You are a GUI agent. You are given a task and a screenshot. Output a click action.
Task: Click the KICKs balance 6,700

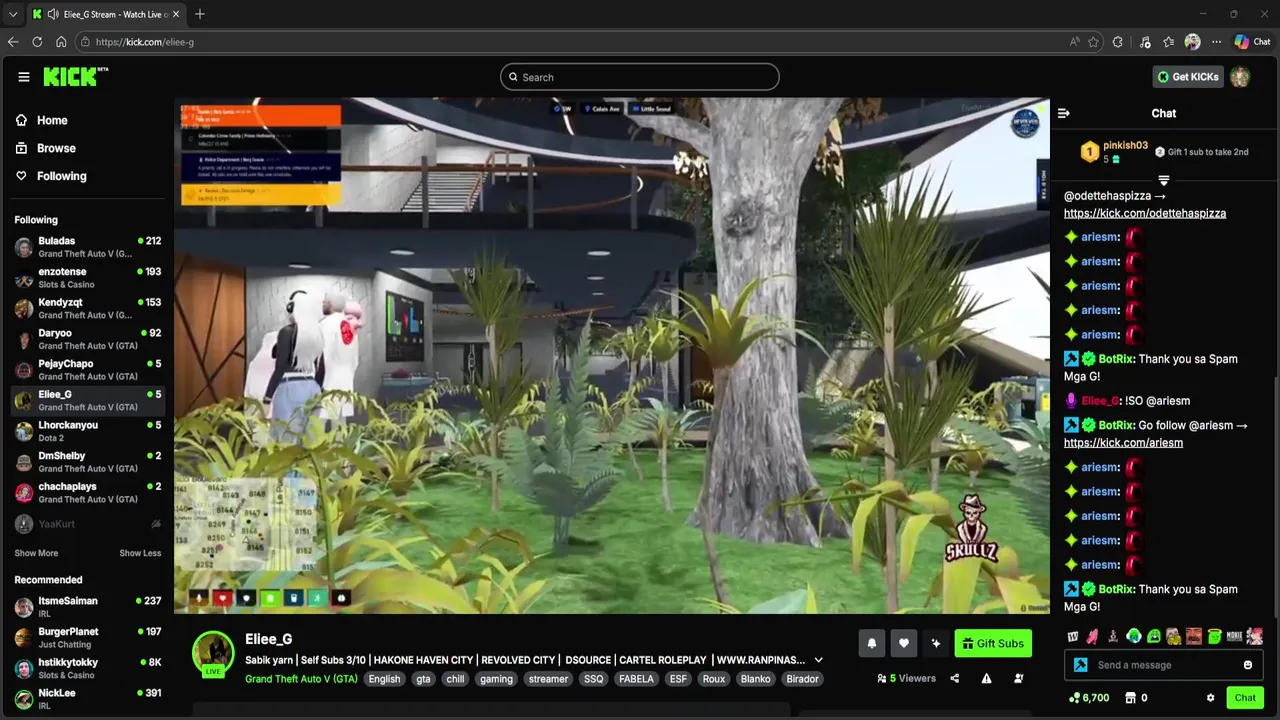click(x=1089, y=698)
